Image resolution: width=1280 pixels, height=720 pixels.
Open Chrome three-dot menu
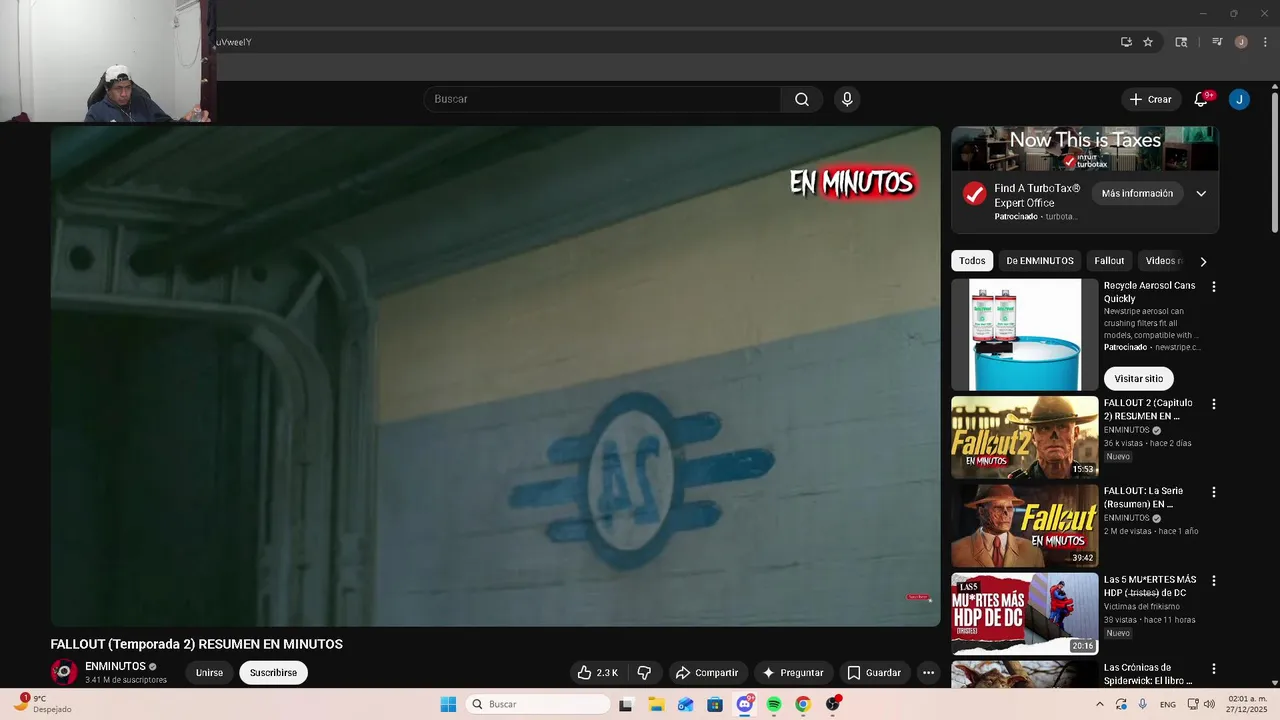click(x=1265, y=42)
